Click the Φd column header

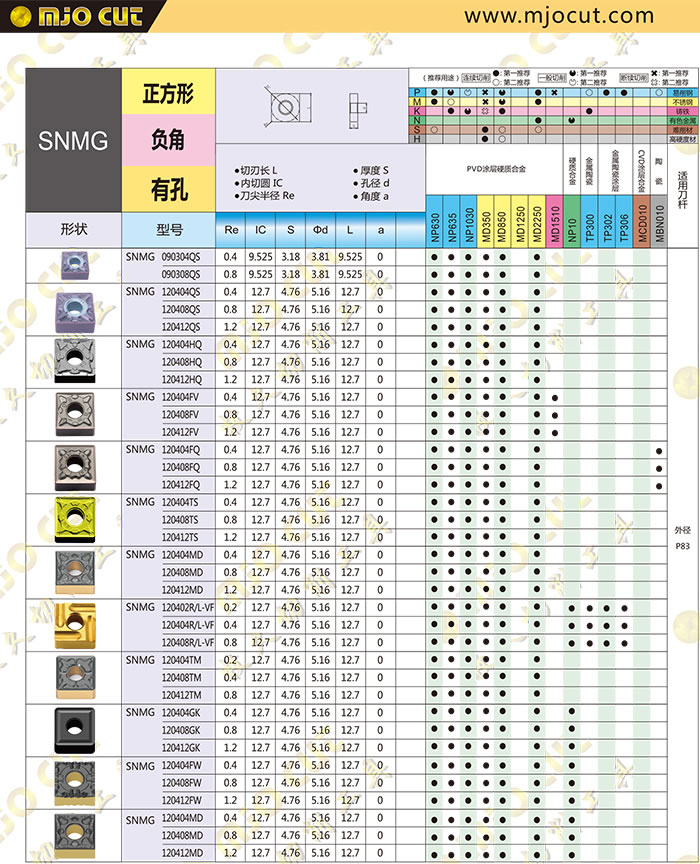[320, 230]
